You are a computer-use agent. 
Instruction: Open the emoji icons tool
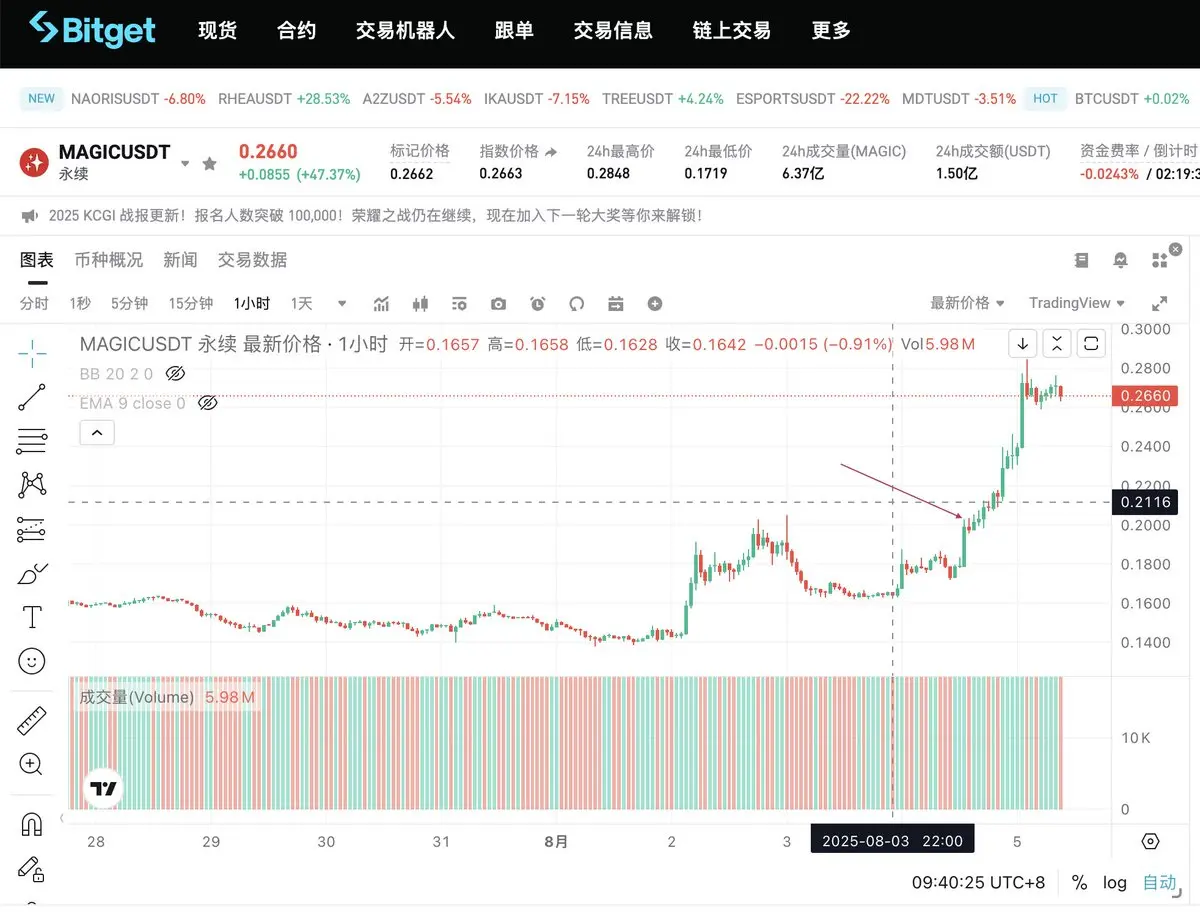coord(32,661)
